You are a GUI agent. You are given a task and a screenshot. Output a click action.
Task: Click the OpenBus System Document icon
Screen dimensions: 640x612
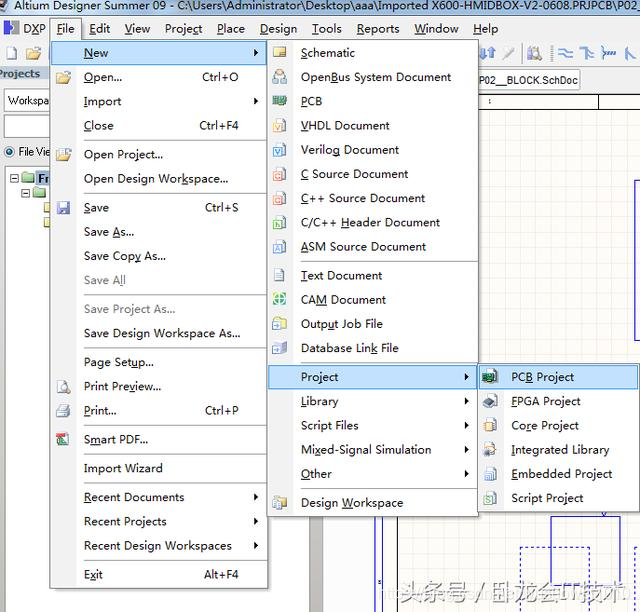point(280,77)
